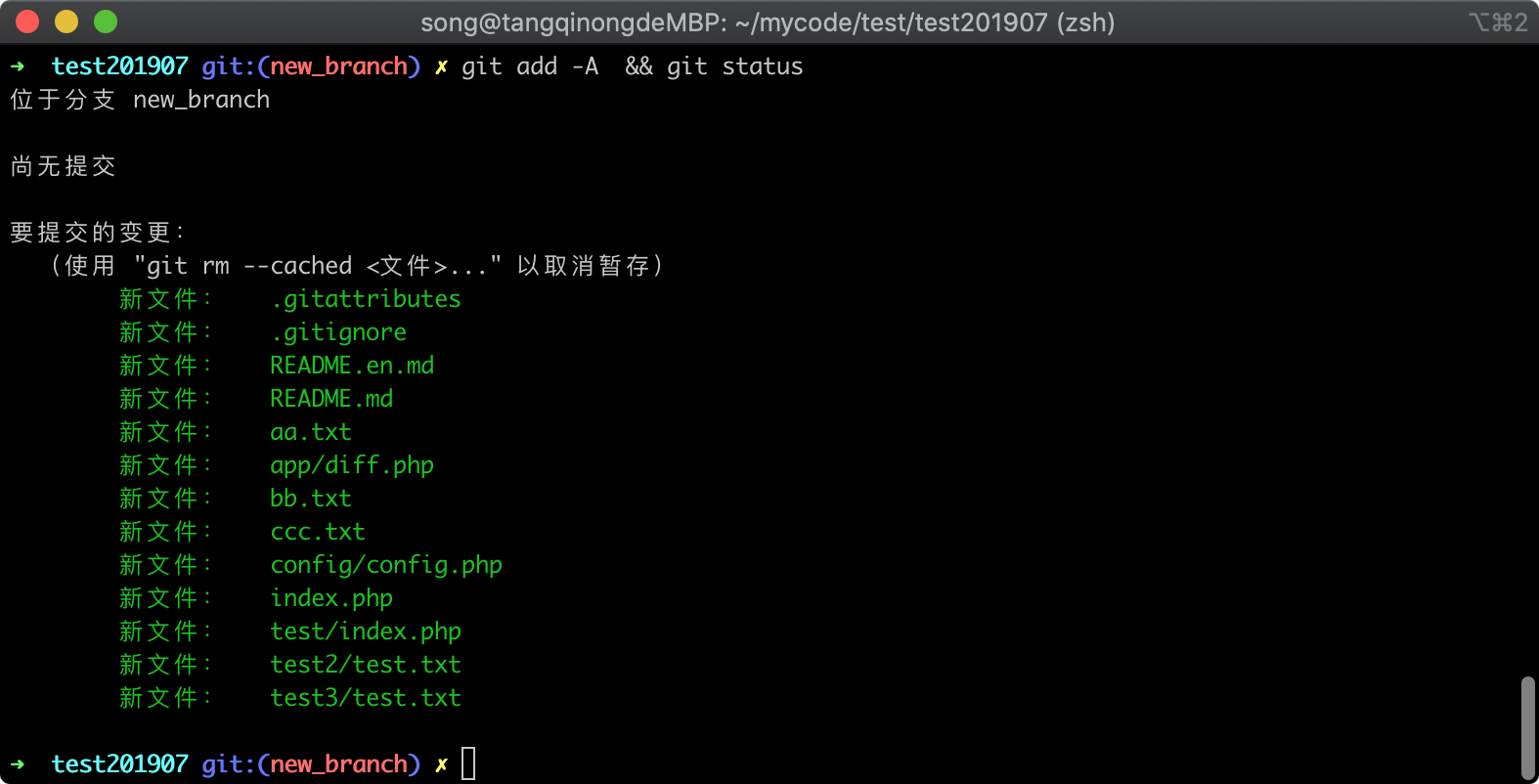1539x784 pixels.
Task: Click the git rm --cached hint line
Action: point(356,266)
